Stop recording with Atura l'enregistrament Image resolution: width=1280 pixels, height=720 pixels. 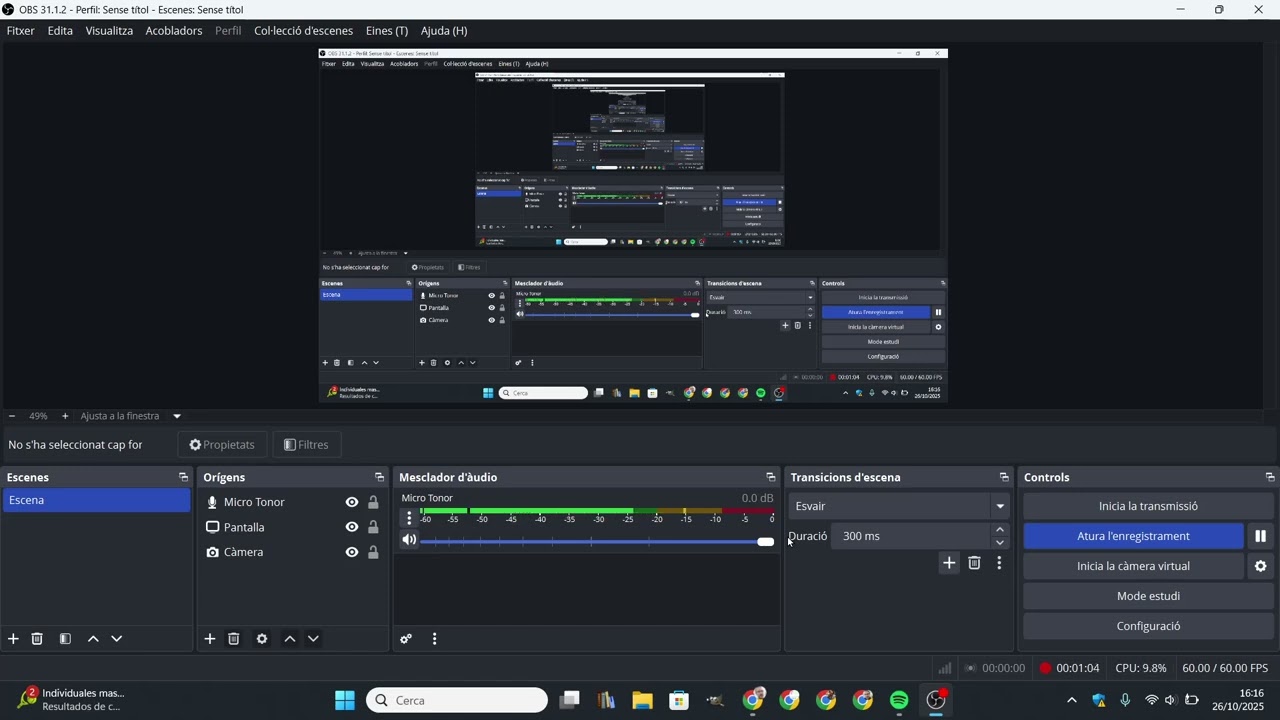click(1133, 536)
